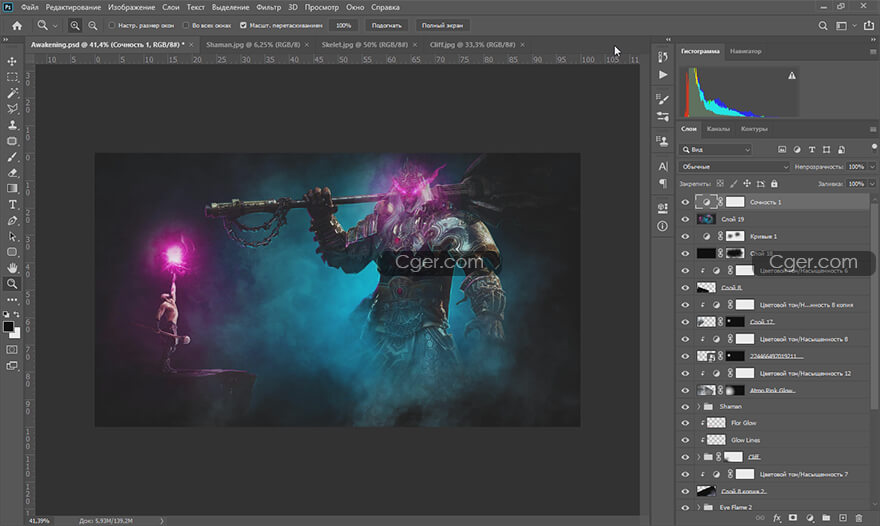Viewport: 880px width, 526px height.
Task: Expand the Cliff layer group
Action: click(699, 457)
